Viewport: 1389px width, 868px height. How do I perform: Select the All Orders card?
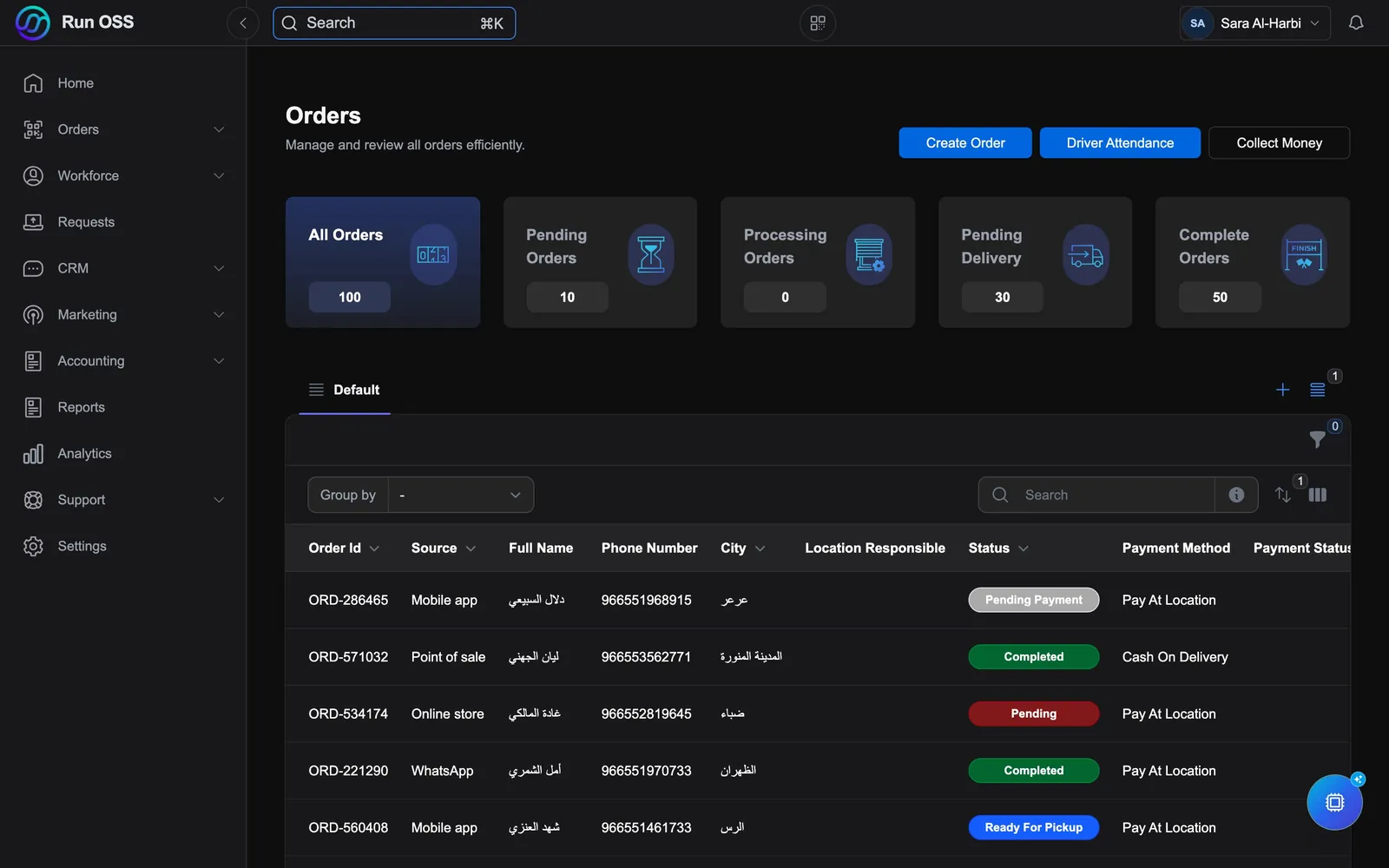(x=383, y=262)
